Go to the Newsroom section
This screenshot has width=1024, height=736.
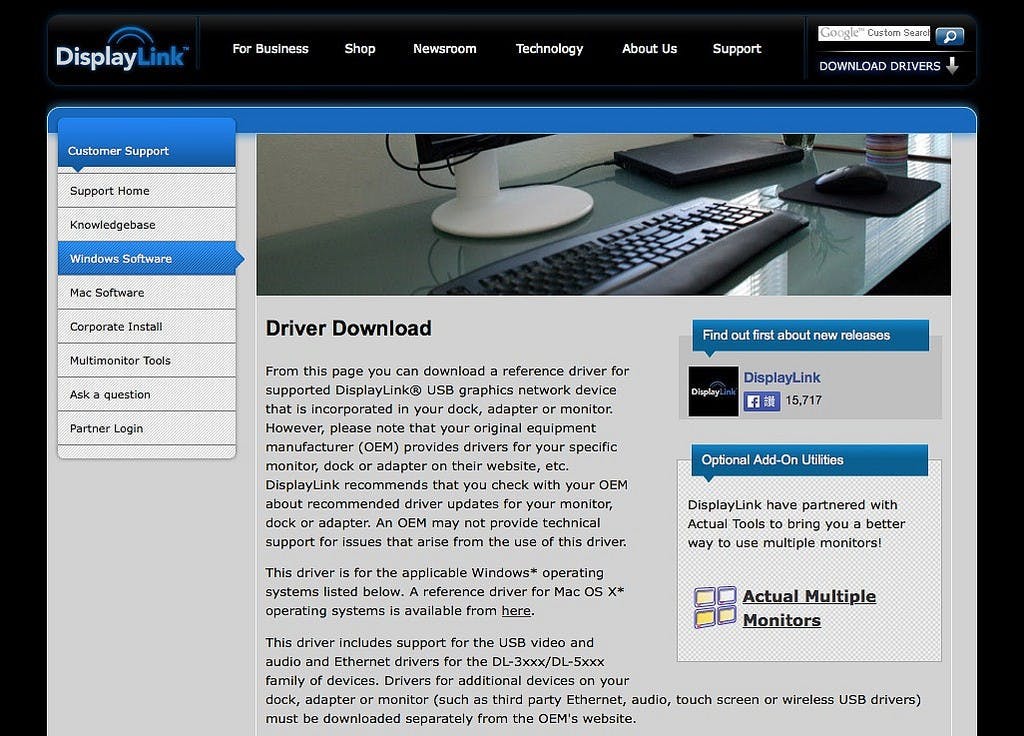coord(445,49)
